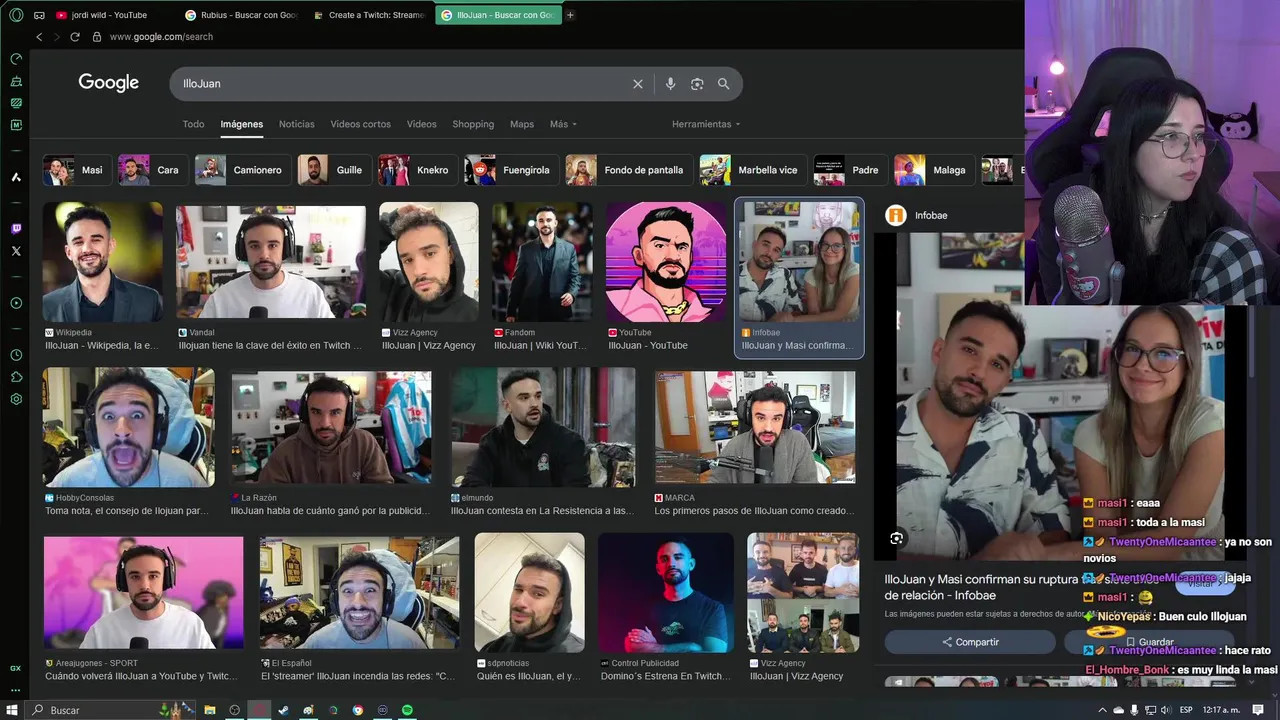The height and width of the screenshot is (720, 1280).
Task: Click the ESP language indicator
Action: click(1186, 710)
